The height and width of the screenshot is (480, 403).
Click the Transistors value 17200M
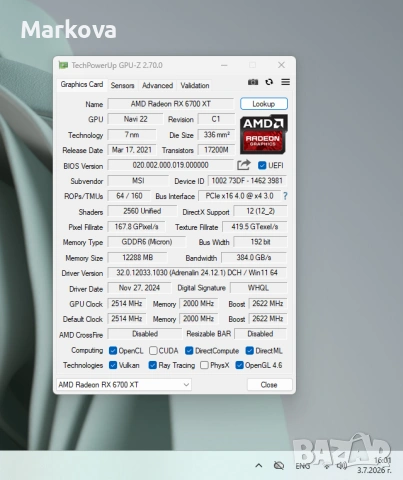coord(216,150)
